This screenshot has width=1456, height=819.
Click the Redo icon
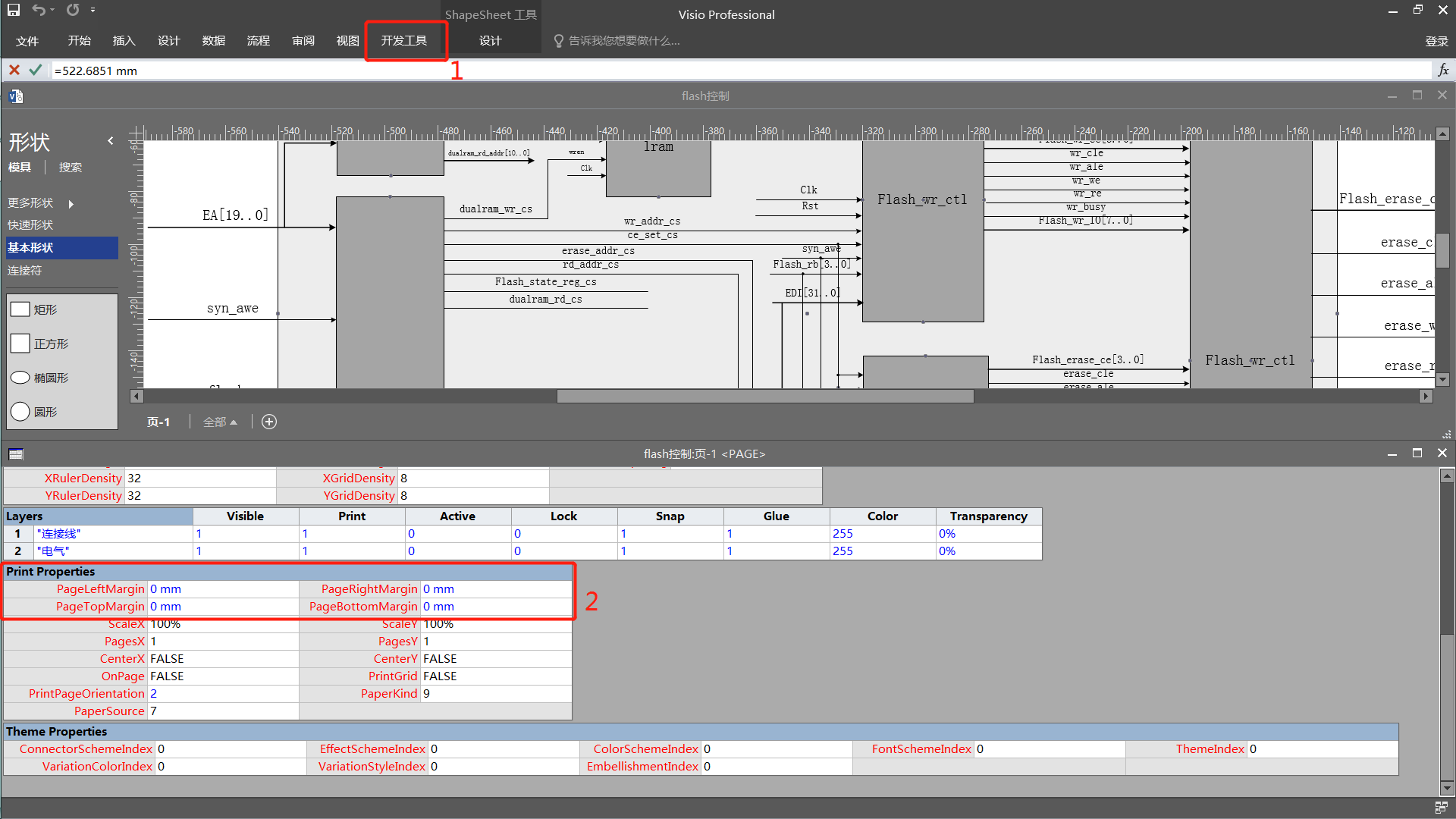(71, 10)
